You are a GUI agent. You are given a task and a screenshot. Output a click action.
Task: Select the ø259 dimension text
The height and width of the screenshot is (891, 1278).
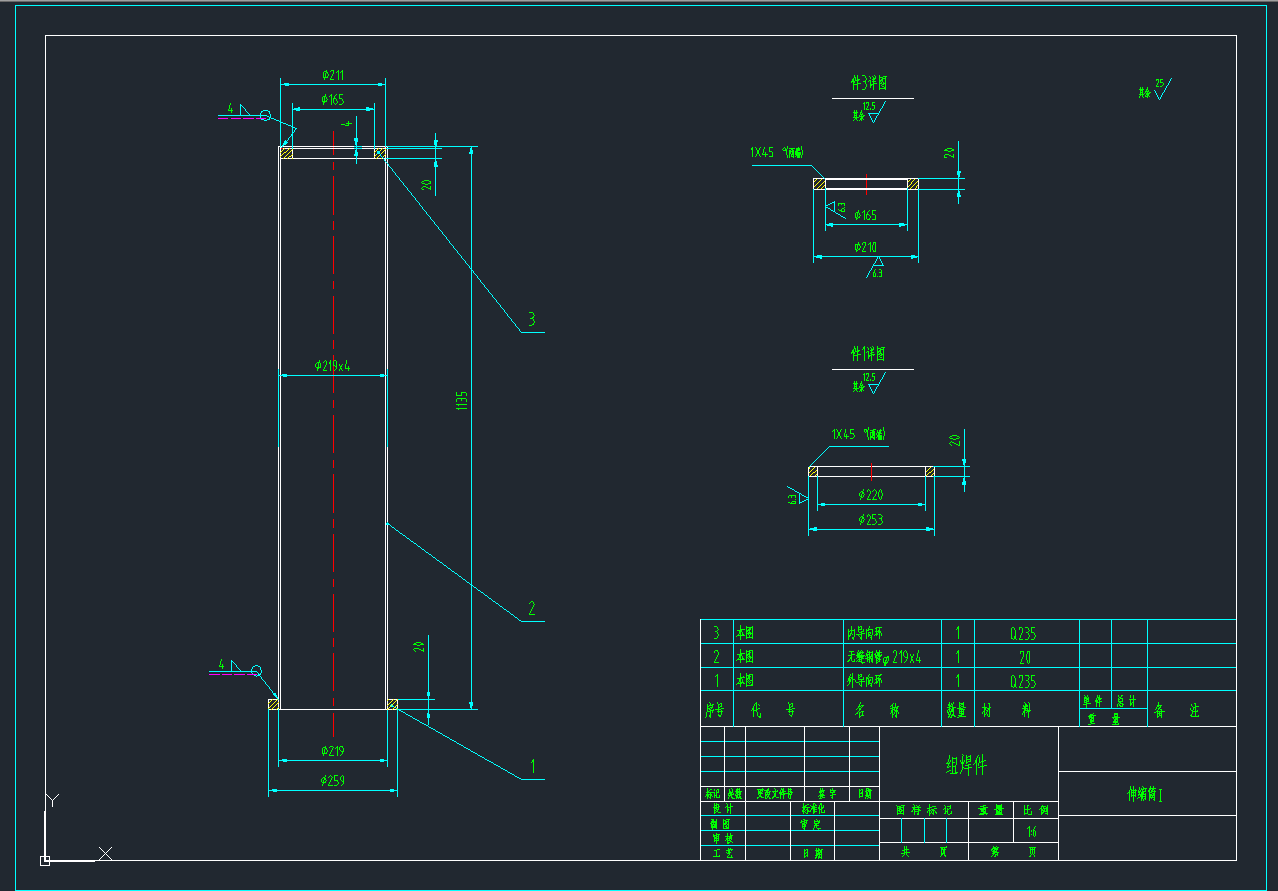(333, 781)
